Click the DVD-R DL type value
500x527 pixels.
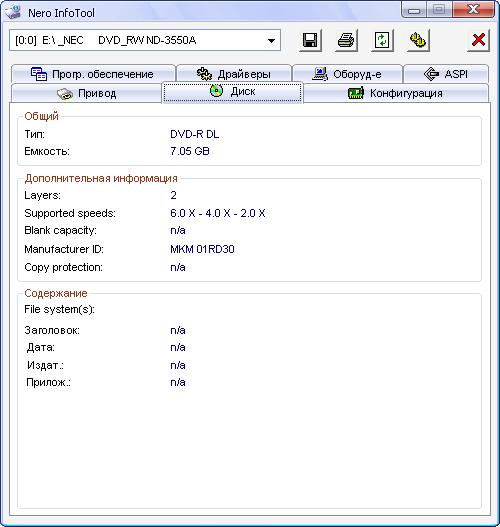(195, 134)
